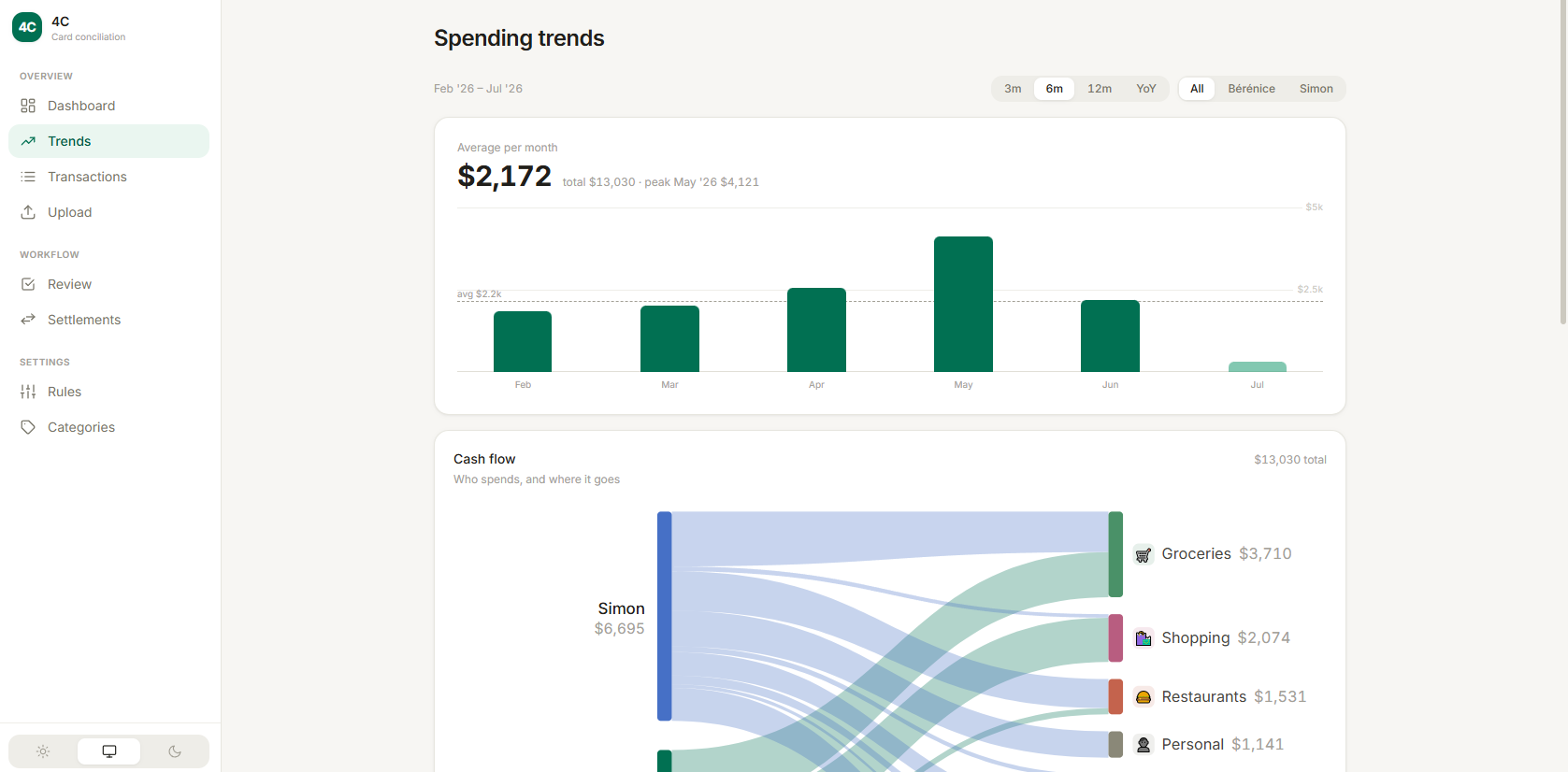Image resolution: width=1568 pixels, height=772 pixels.
Task: Click the May peak spending bar
Action: pos(963,305)
